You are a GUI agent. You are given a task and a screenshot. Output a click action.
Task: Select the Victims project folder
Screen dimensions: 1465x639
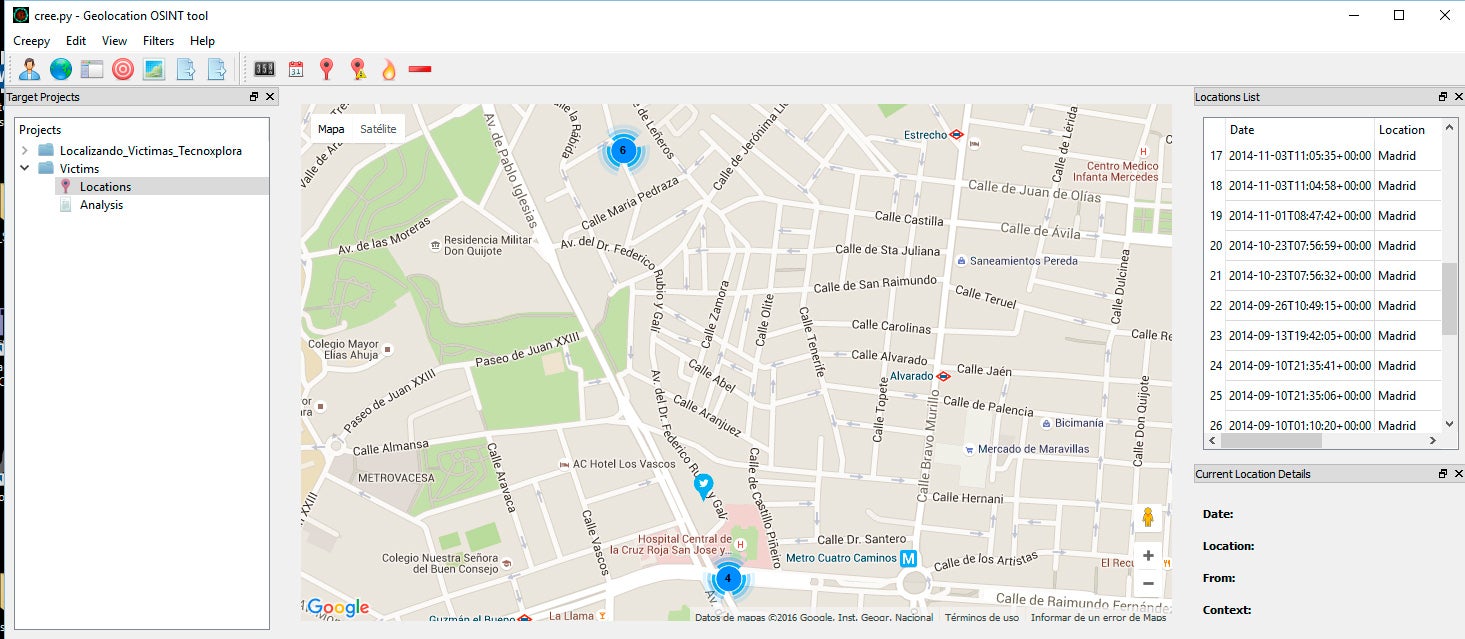click(79, 168)
